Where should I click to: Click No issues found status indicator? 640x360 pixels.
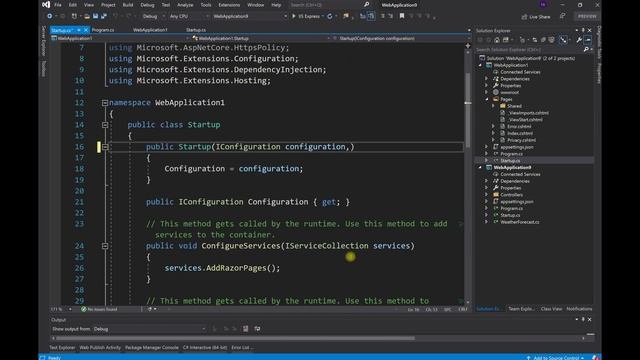(100, 309)
